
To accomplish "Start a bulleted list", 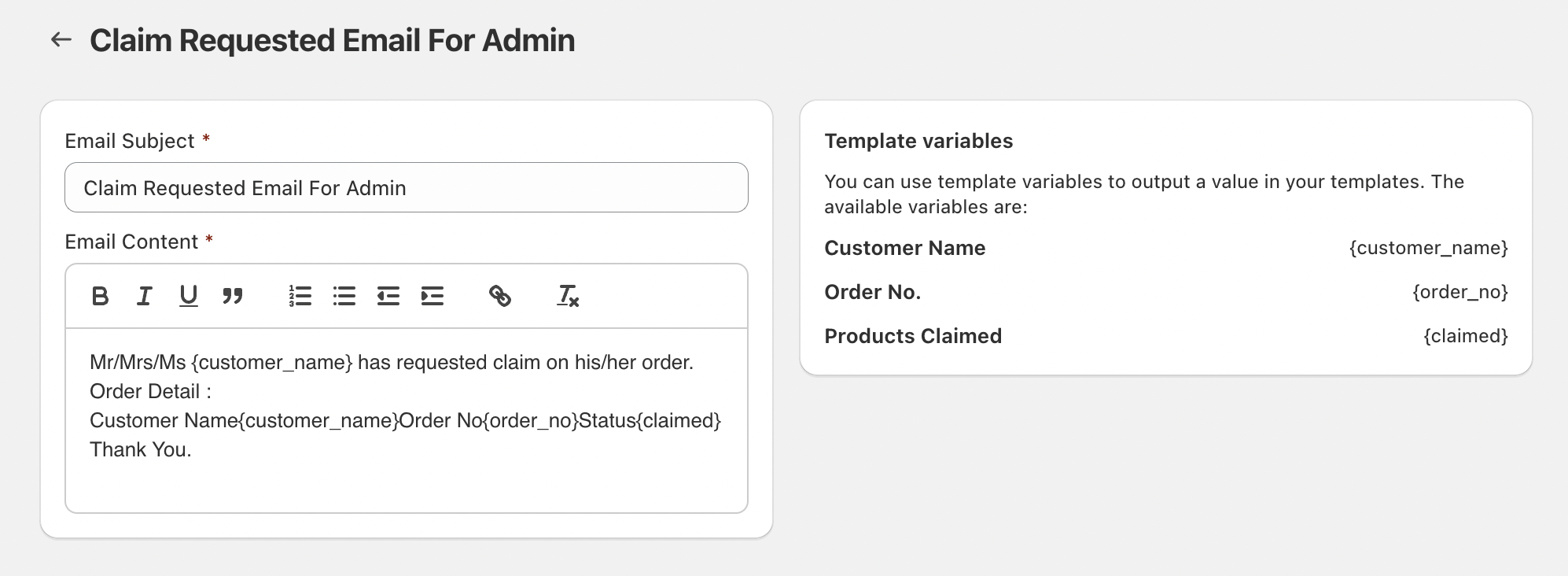I will [344, 296].
